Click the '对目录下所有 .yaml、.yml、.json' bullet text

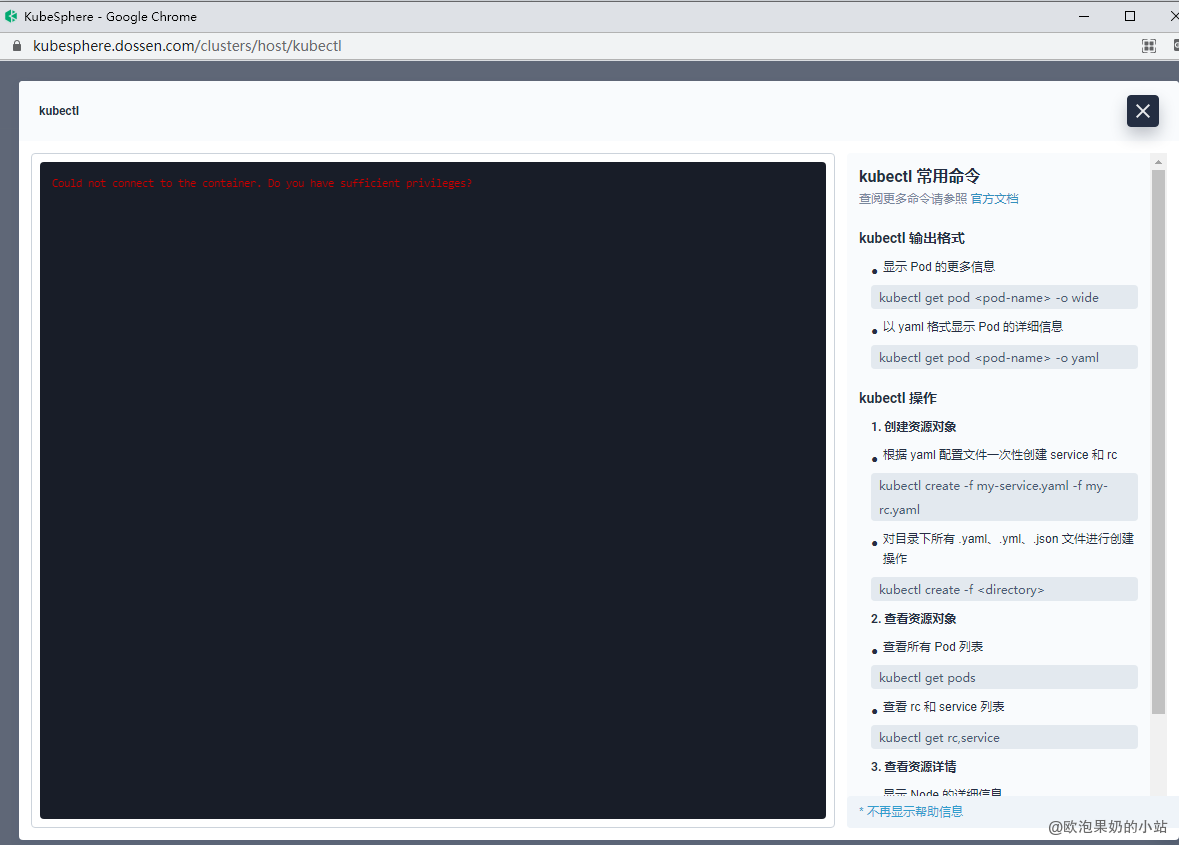point(1008,548)
